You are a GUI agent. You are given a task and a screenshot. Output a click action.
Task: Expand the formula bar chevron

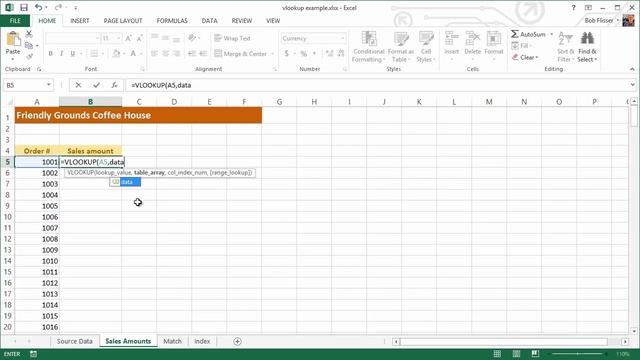tap(633, 85)
